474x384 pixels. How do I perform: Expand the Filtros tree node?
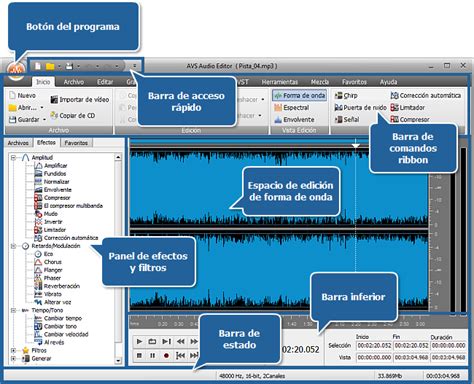point(13,350)
